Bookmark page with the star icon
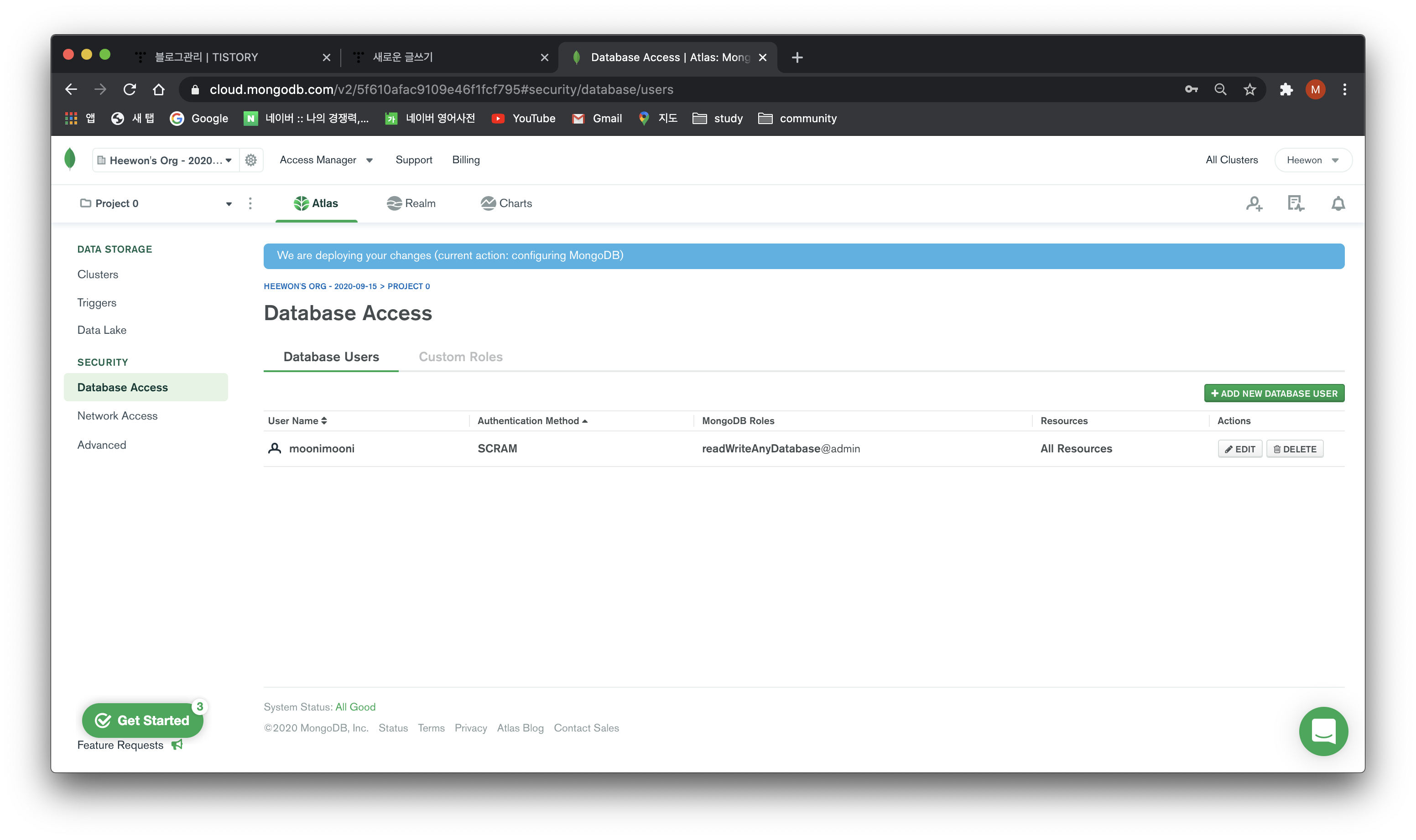The image size is (1416, 840). (x=1249, y=89)
